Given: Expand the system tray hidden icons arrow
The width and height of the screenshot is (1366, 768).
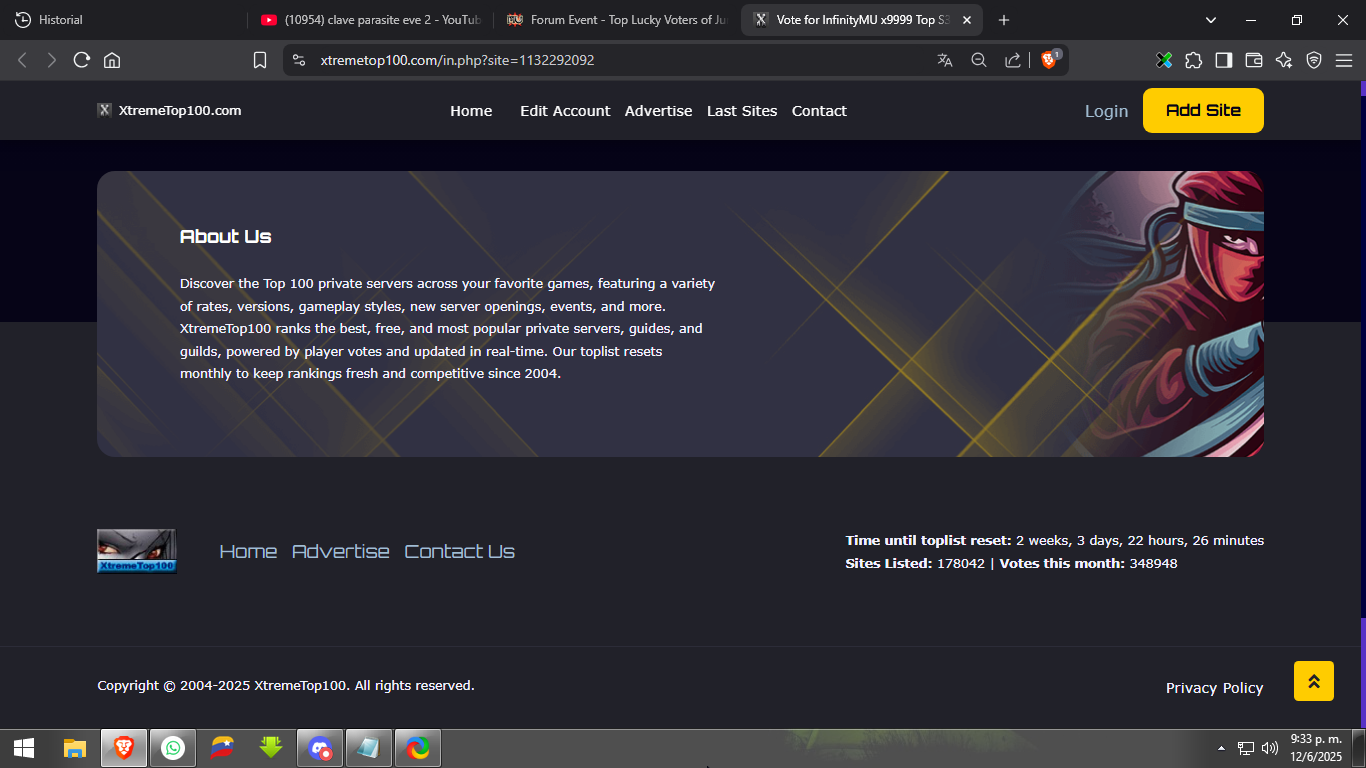Looking at the screenshot, I should click(1221, 748).
